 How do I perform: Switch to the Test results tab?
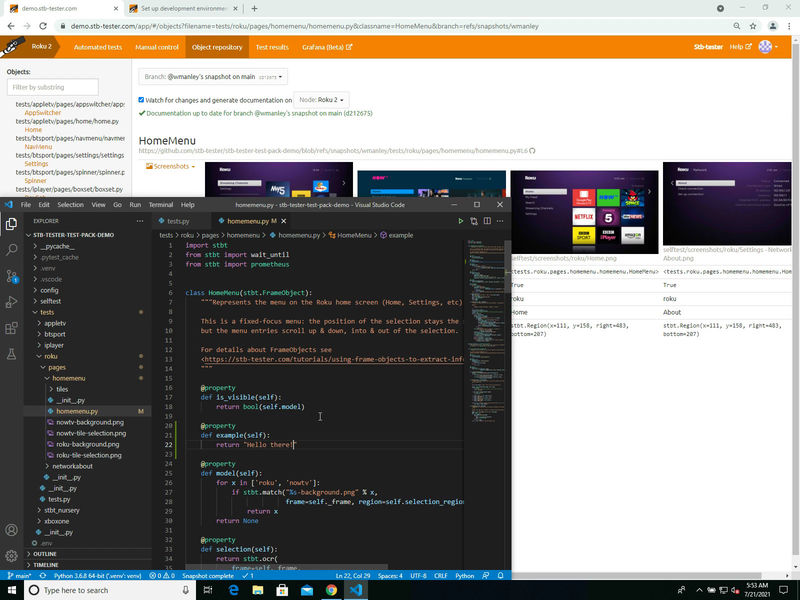point(272,47)
